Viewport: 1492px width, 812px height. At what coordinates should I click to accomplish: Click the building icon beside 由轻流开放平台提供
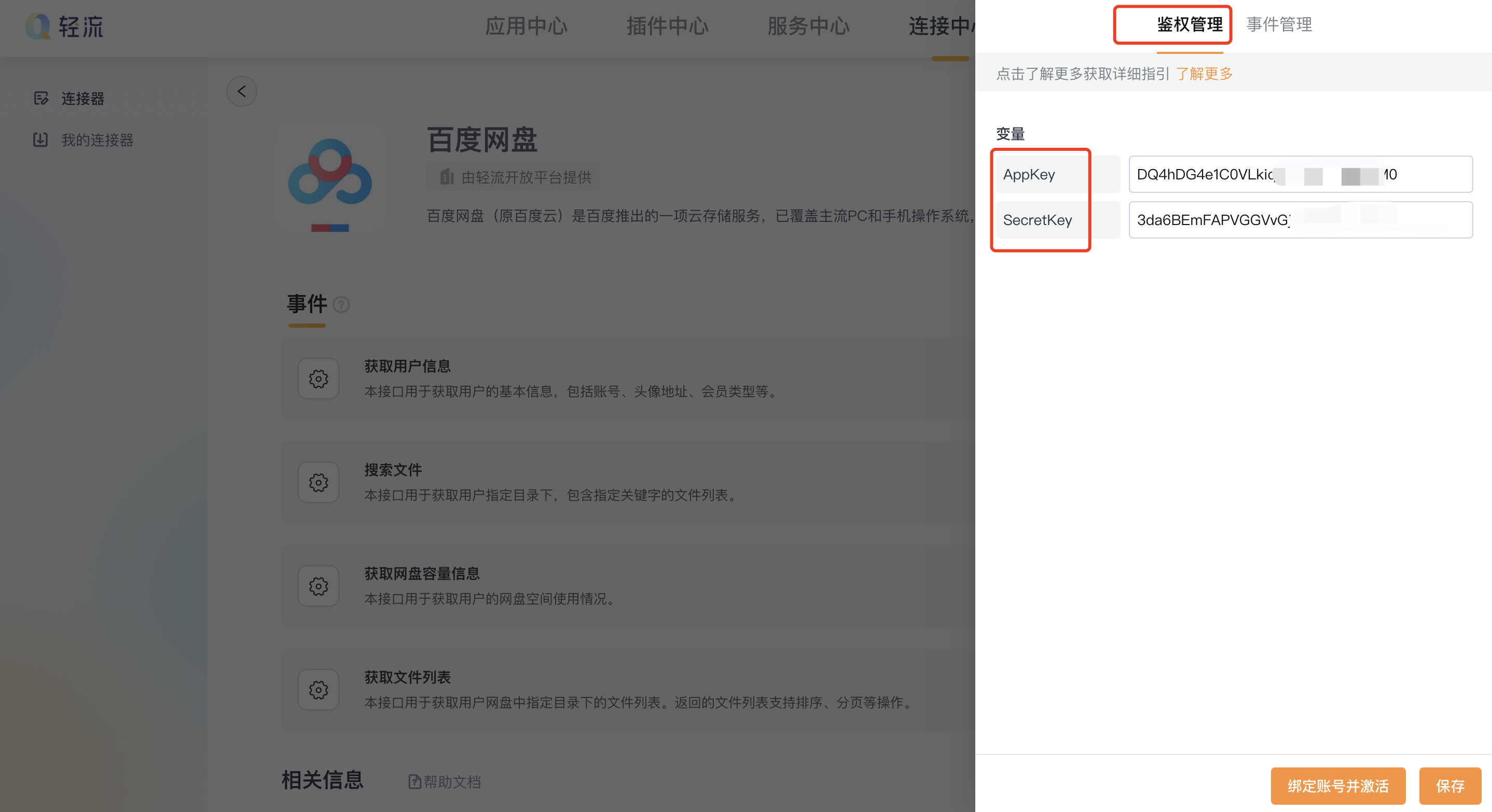click(447, 176)
